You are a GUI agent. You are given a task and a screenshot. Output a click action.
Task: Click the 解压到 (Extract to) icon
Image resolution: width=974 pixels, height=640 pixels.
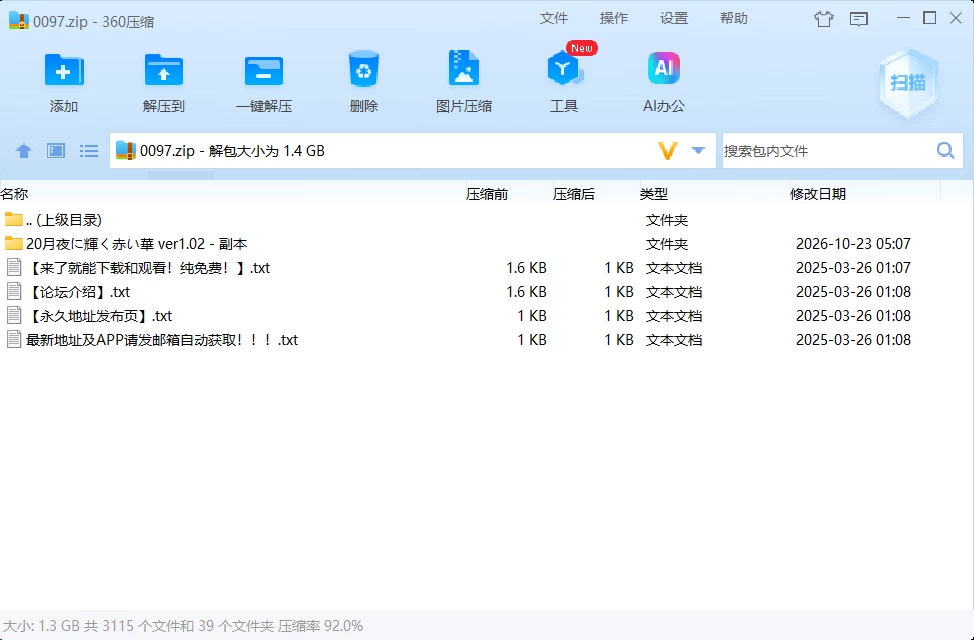coord(163,70)
